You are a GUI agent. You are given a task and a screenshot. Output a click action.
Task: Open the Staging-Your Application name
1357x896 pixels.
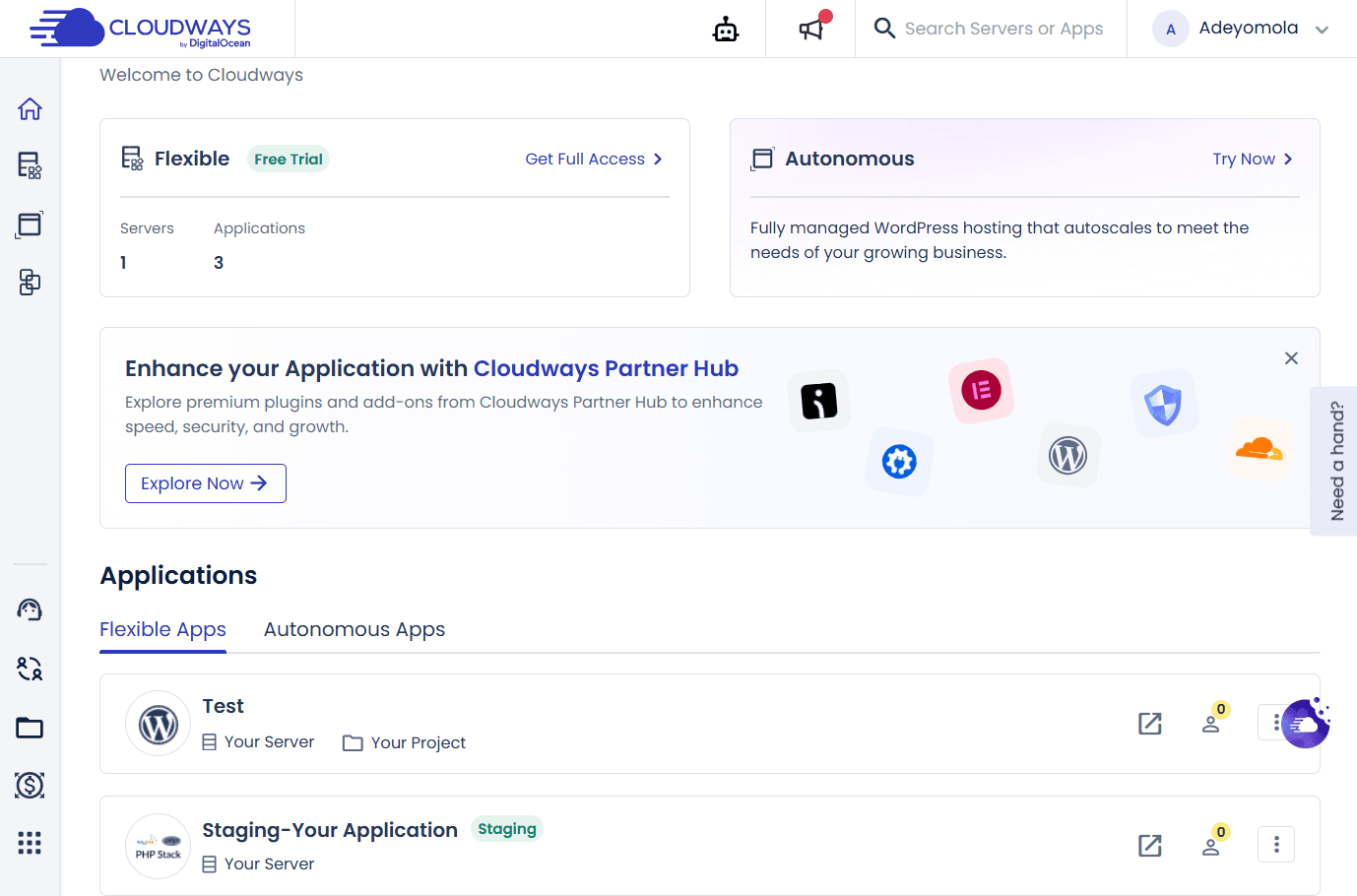330,830
